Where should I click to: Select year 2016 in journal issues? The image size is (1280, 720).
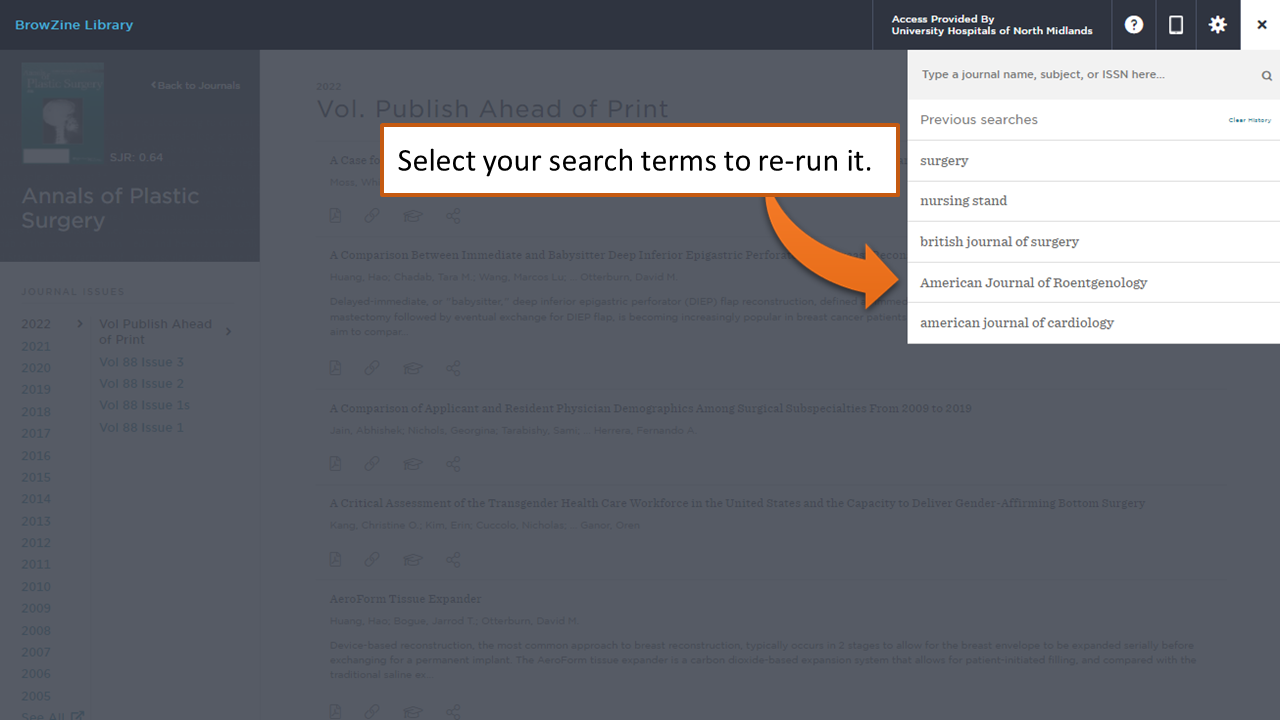click(x=36, y=456)
